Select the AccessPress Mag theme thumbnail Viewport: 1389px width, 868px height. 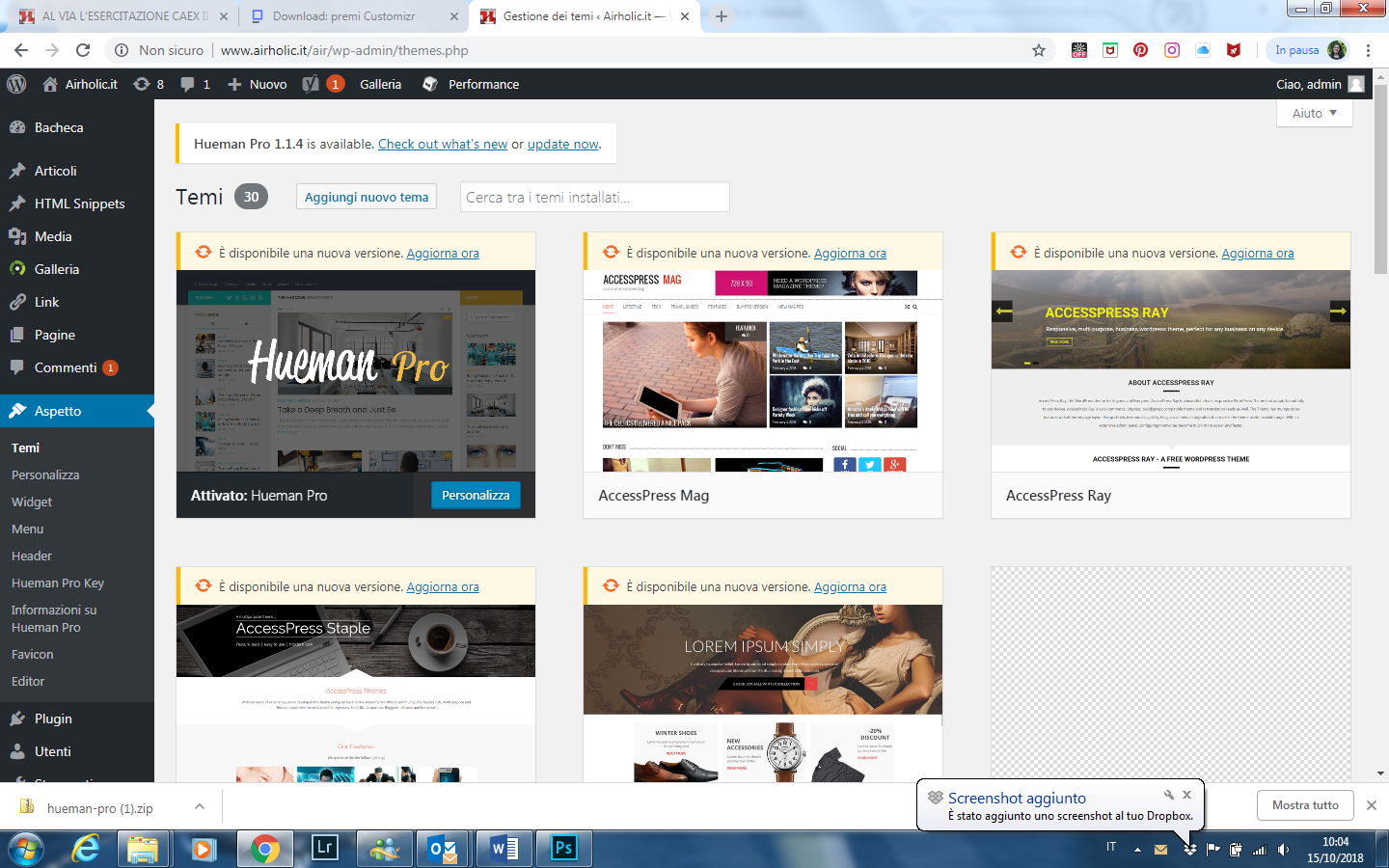762,370
